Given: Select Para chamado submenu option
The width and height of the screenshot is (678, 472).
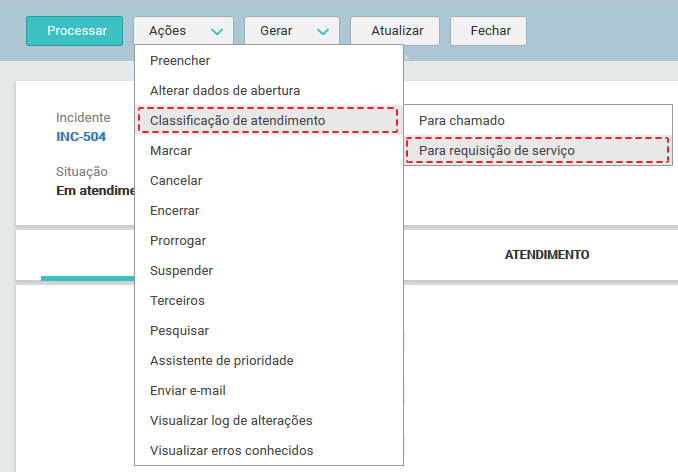Looking at the screenshot, I should click(538, 120).
